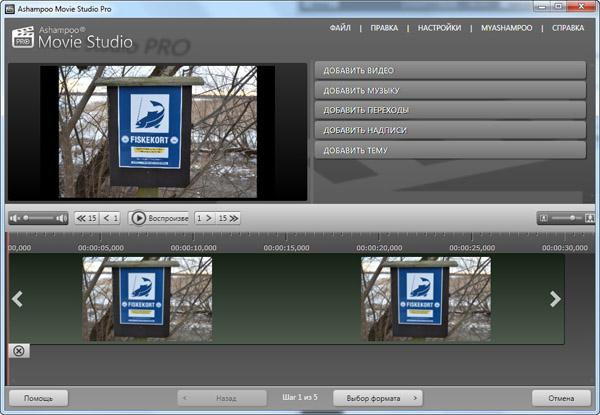600x415 pixels.
Task: Click the delete clip X icon
Action: pyautogui.click(x=19, y=350)
